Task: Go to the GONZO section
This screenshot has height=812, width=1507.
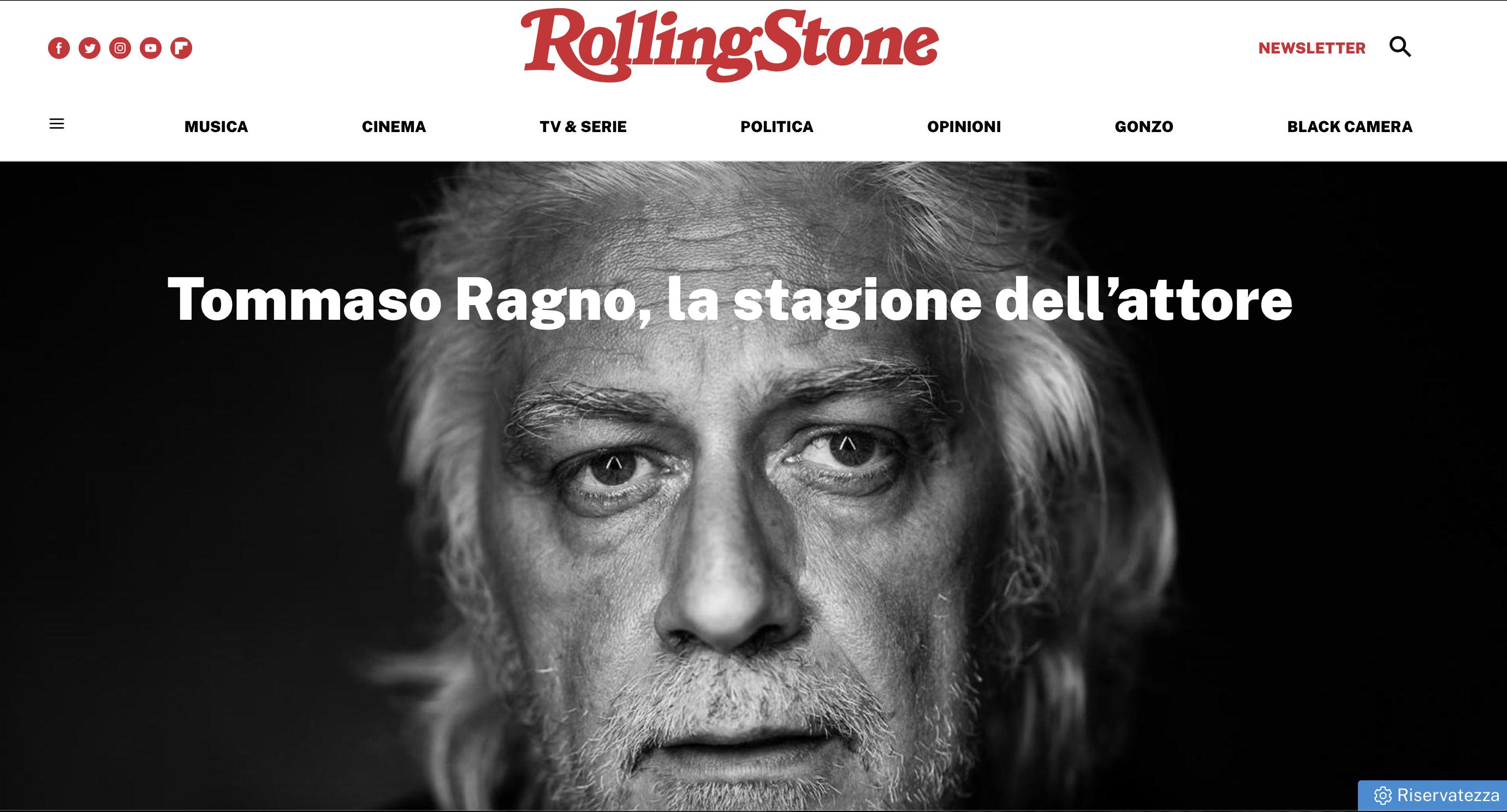Action: tap(1144, 127)
